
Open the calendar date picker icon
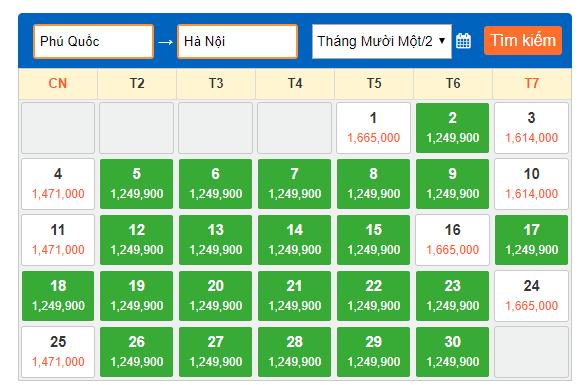pyautogui.click(x=463, y=41)
